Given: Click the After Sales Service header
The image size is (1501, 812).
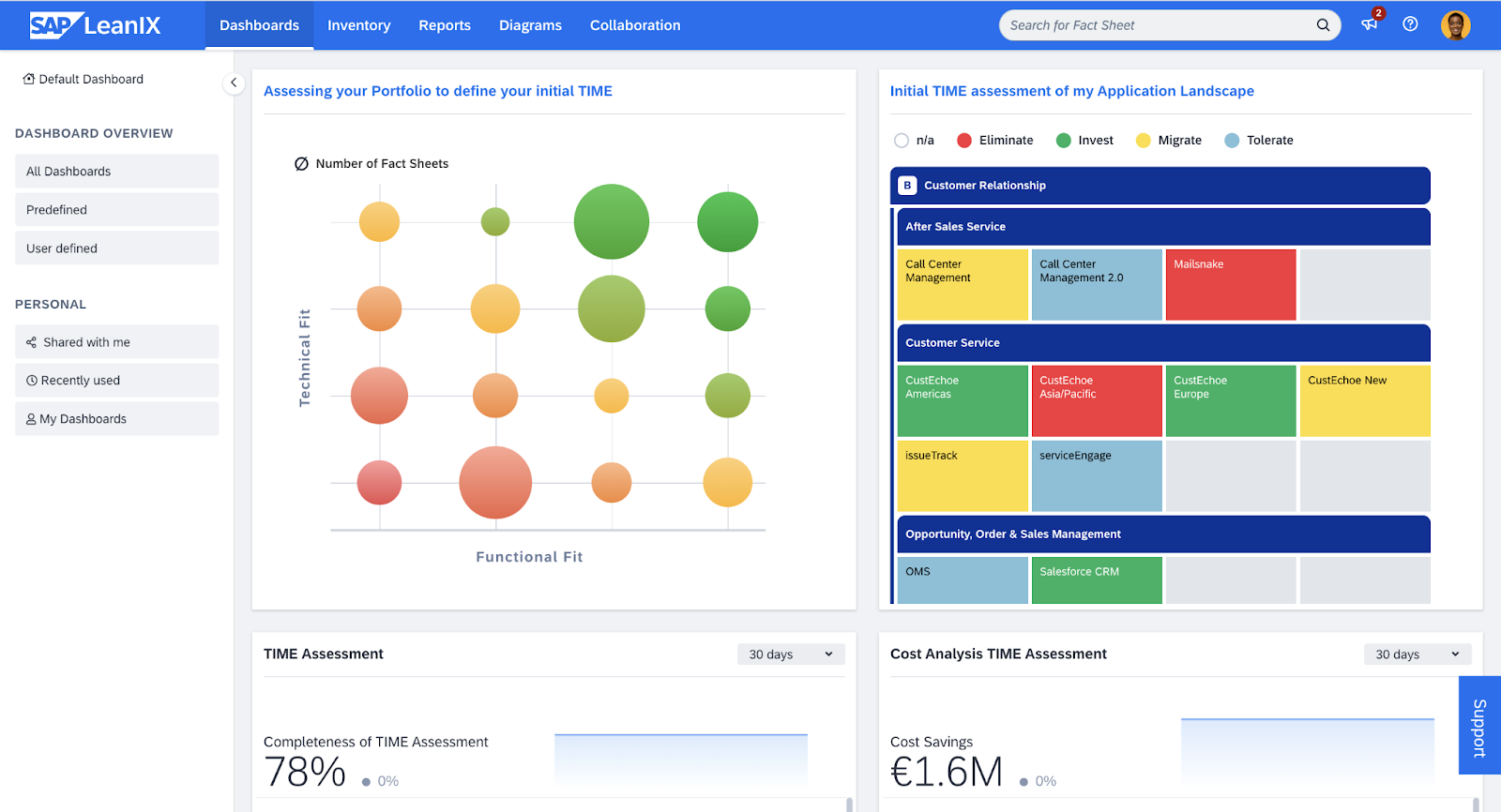Looking at the screenshot, I should (x=1163, y=227).
